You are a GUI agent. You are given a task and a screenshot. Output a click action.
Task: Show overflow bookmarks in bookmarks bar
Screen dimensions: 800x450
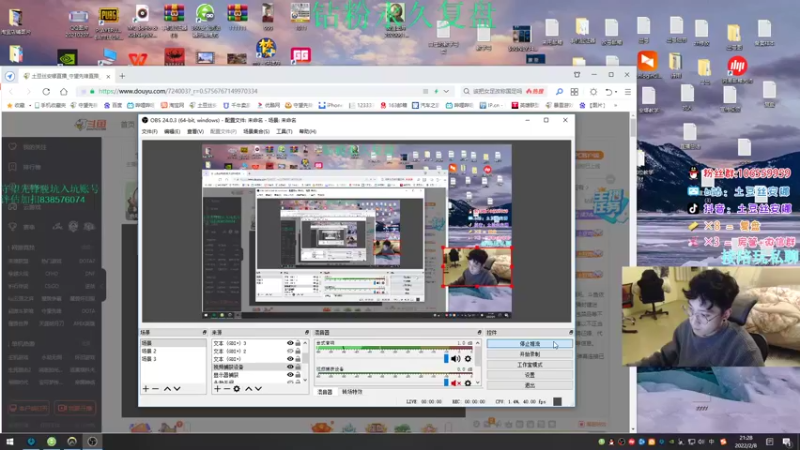coord(615,106)
